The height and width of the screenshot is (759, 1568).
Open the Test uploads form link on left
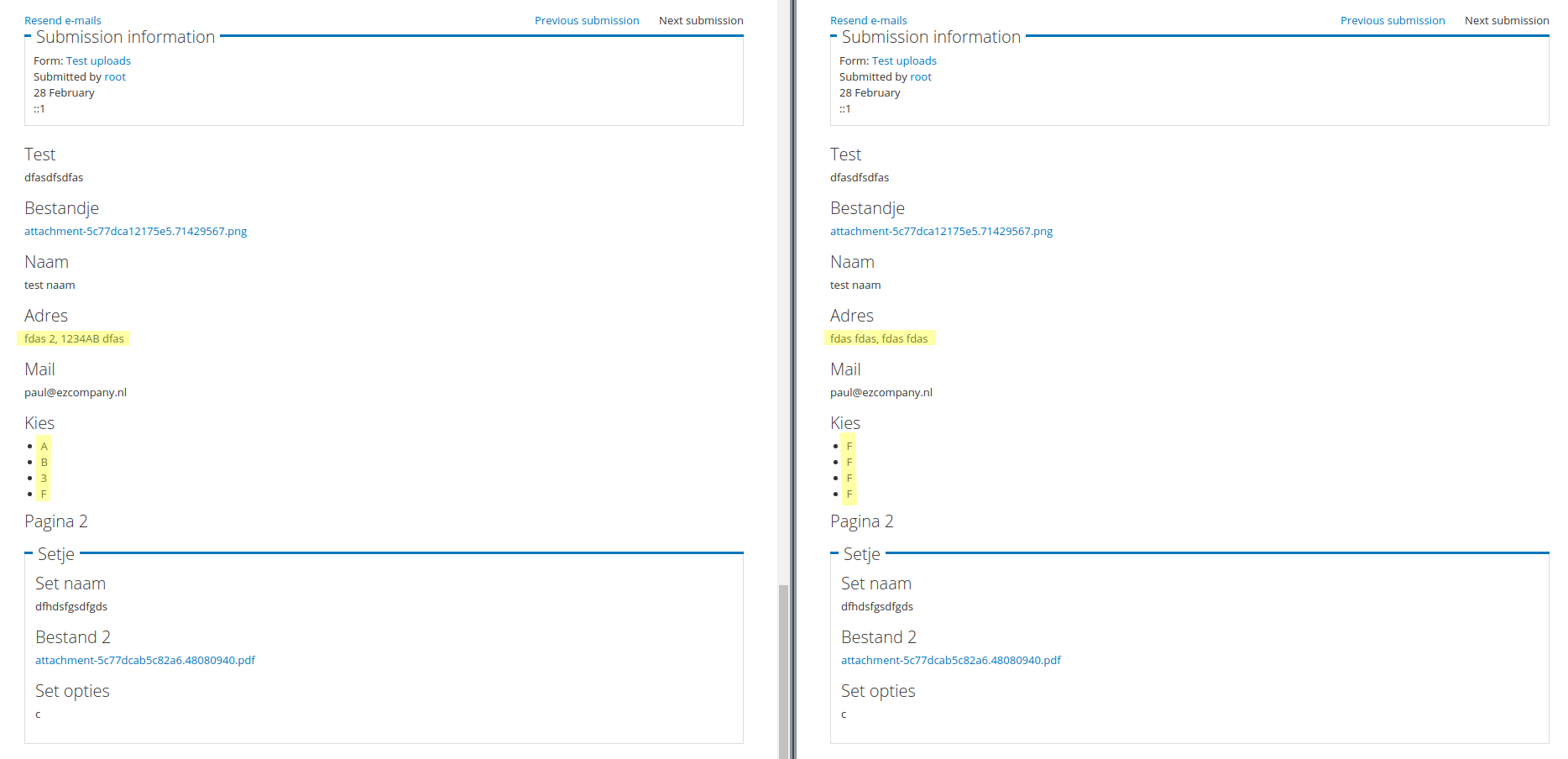pyautogui.click(x=98, y=60)
